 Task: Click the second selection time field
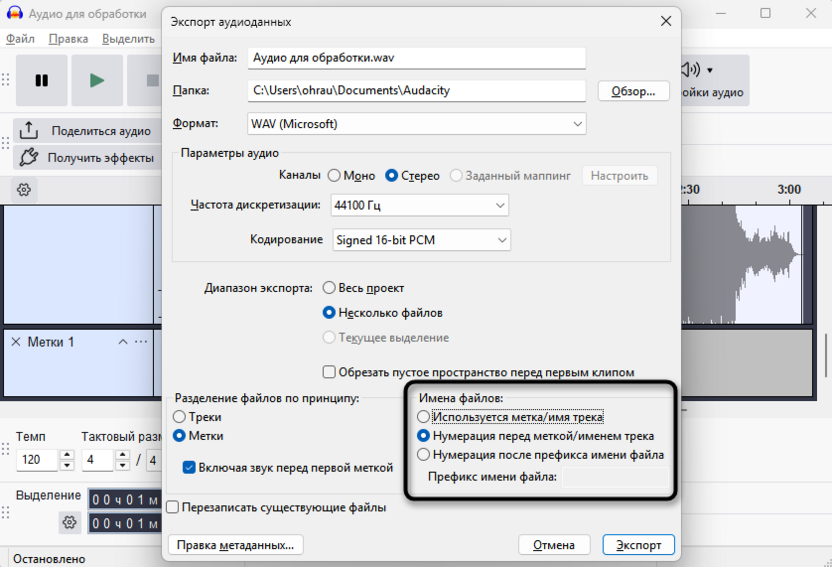tap(125, 524)
